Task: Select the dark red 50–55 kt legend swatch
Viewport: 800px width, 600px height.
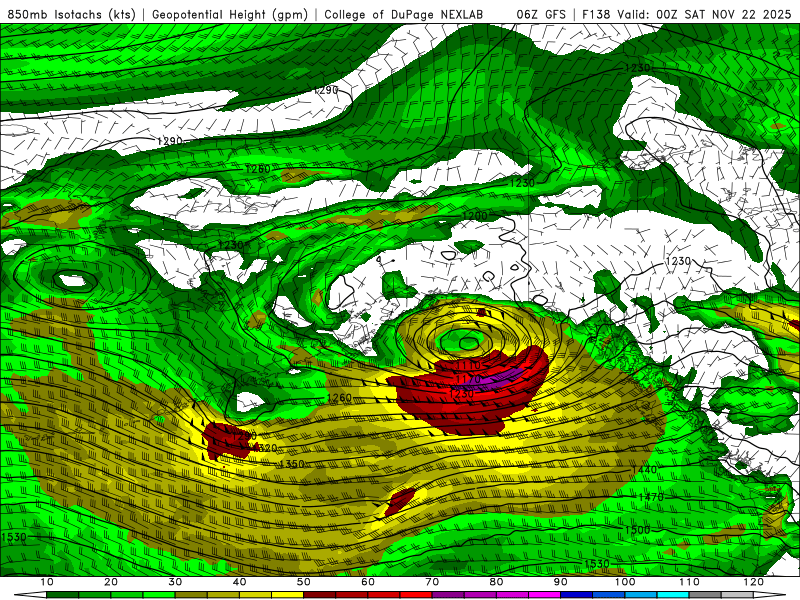Action: pos(320,595)
